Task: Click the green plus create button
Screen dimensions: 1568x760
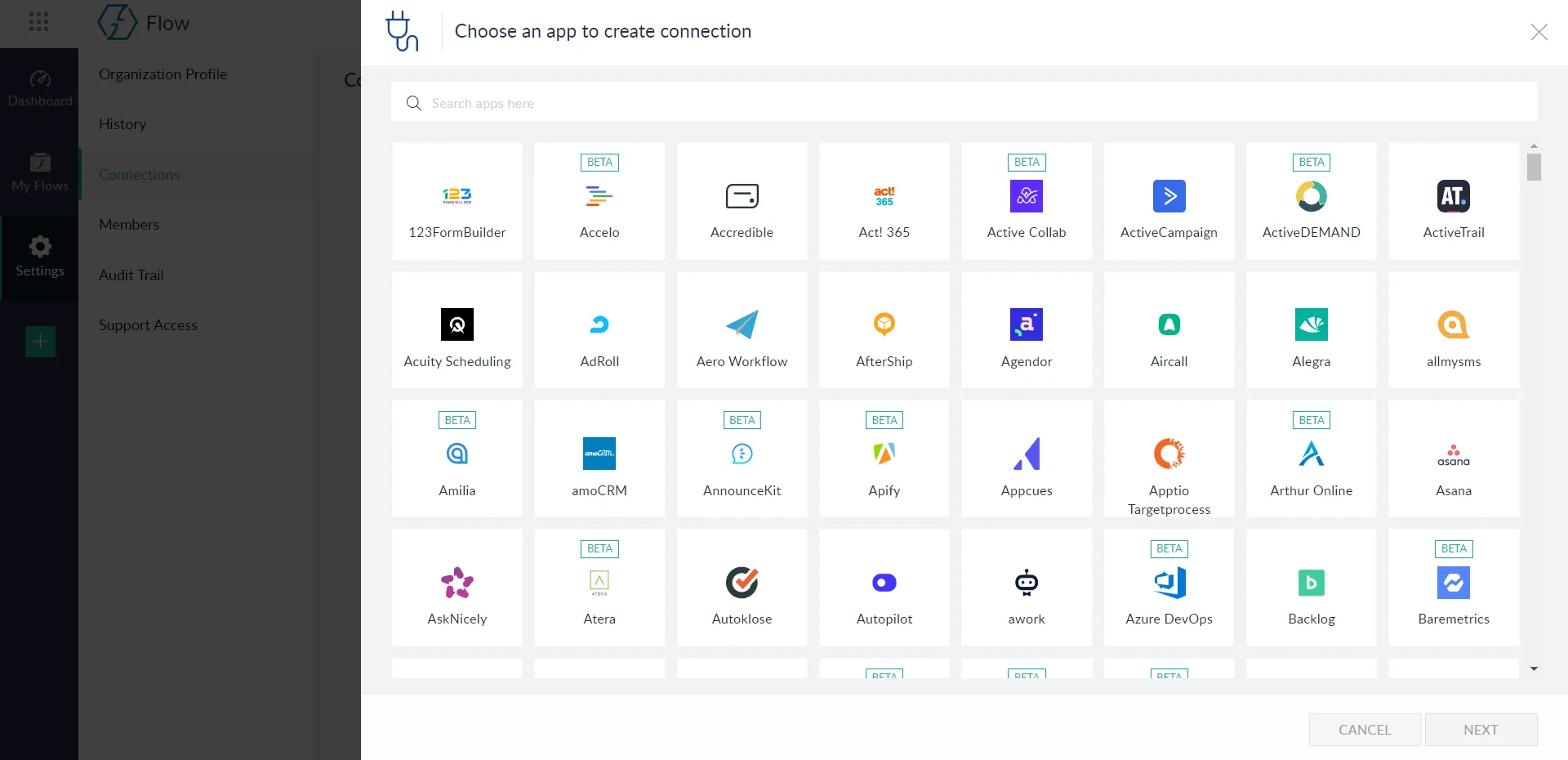Action: click(40, 342)
